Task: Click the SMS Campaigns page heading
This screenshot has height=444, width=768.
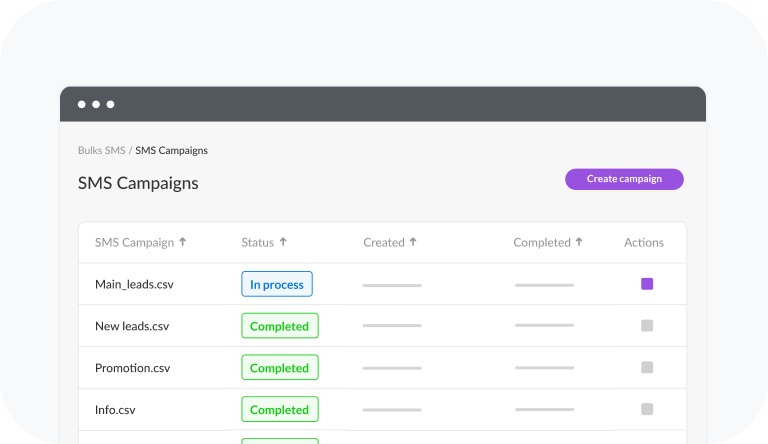Action: (x=138, y=183)
